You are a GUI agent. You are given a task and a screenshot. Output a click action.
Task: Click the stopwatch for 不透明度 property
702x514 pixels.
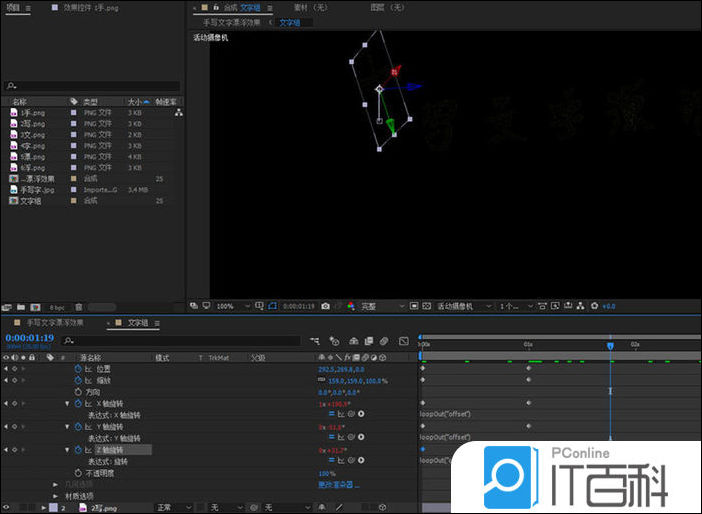pyautogui.click(x=79, y=473)
